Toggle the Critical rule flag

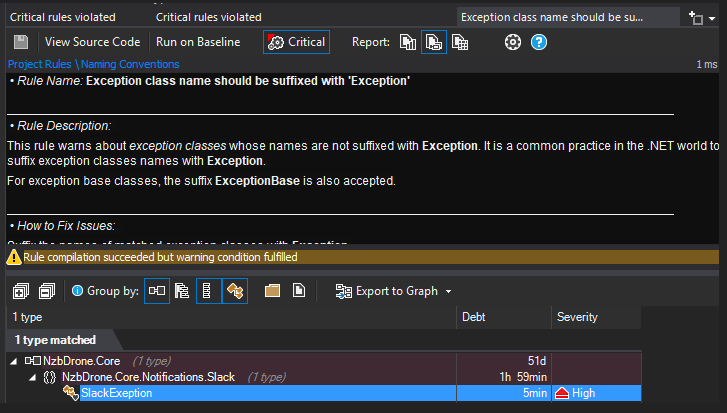296,42
